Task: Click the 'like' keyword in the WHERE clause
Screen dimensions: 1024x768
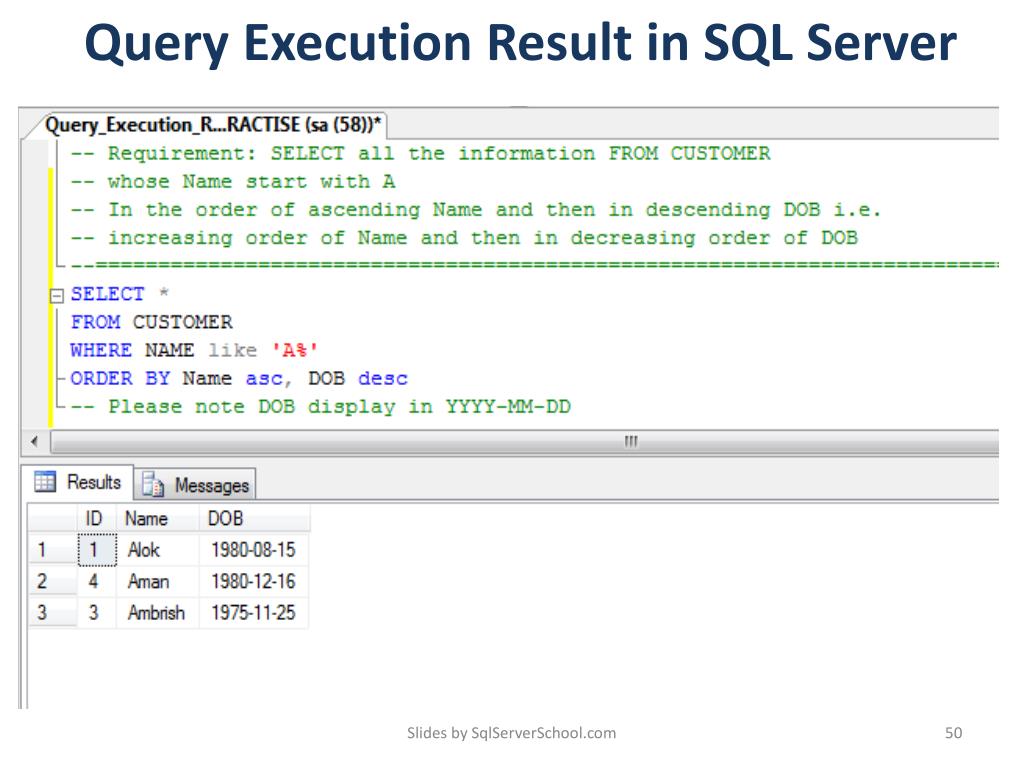Action: (x=232, y=351)
